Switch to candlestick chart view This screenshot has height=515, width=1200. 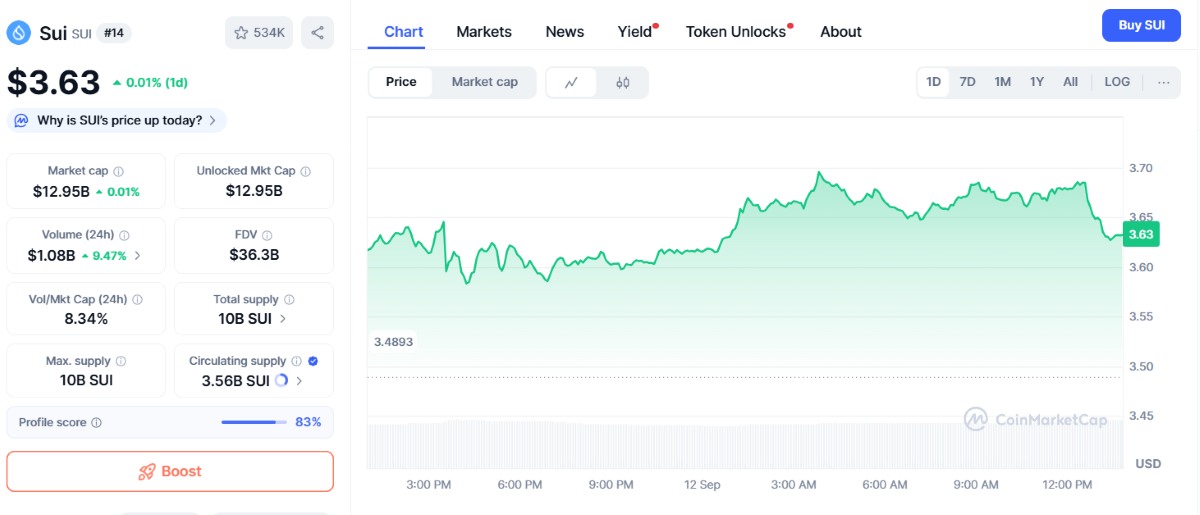click(x=622, y=82)
